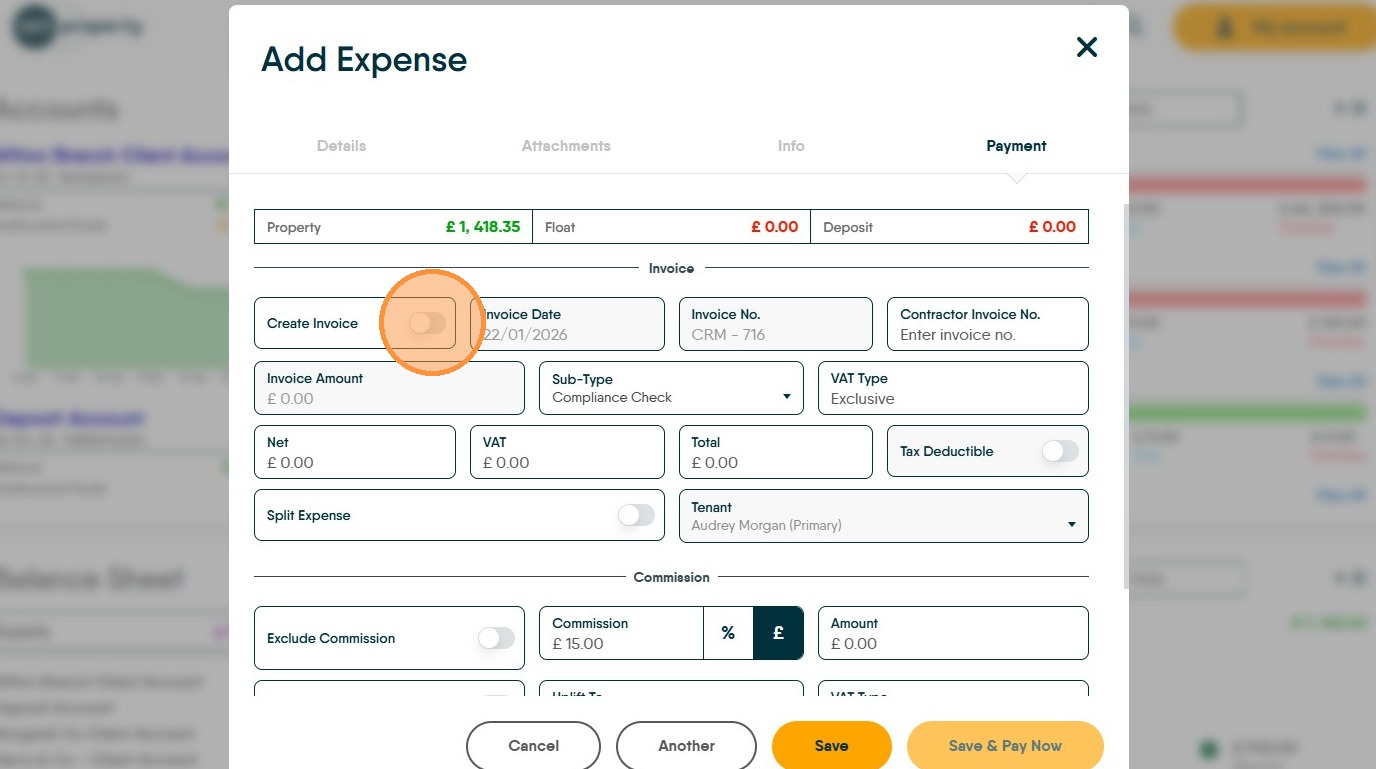Click the Cancel button
This screenshot has height=769, width=1376.
pyautogui.click(x=533, y=746)
